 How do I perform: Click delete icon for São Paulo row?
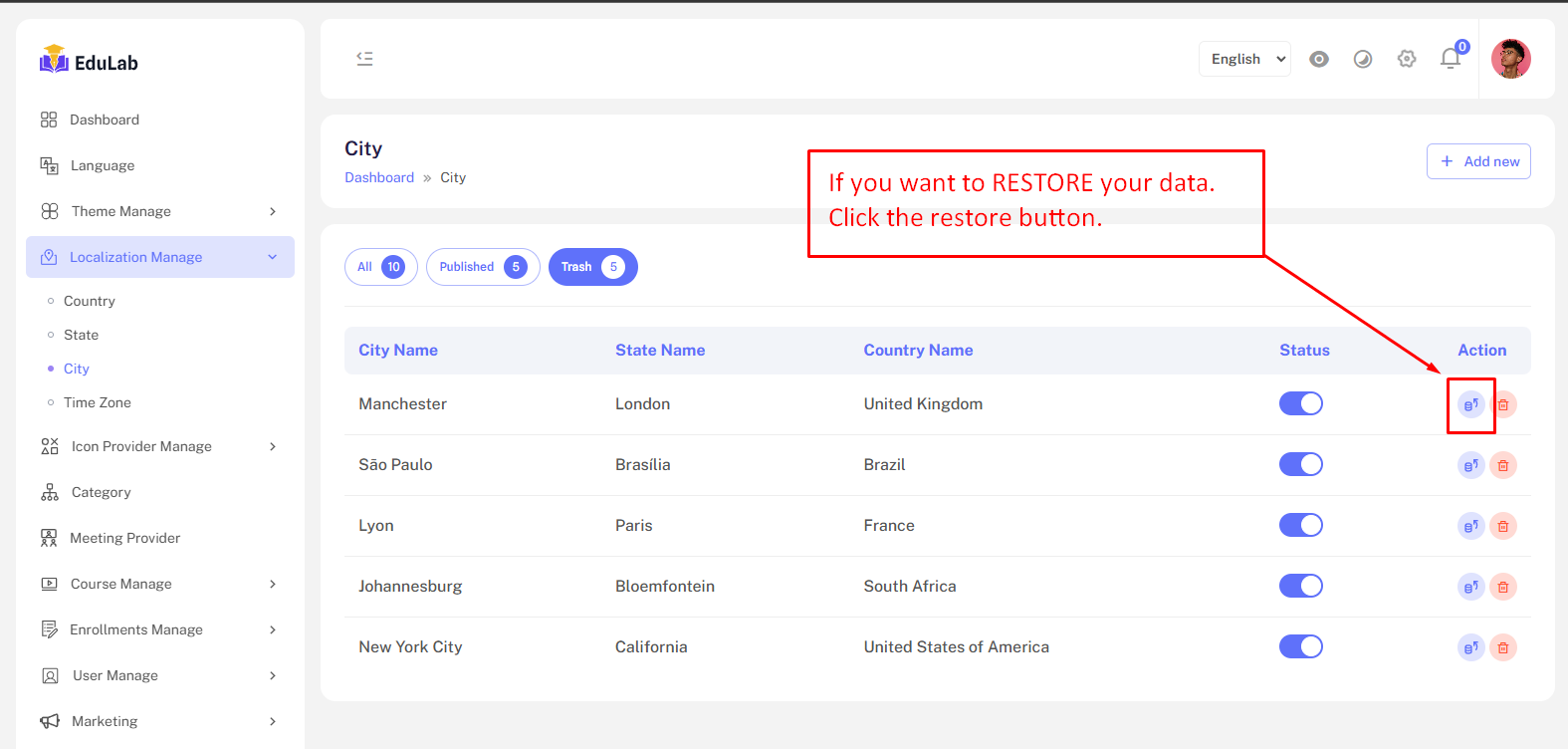pyautogui.click(x=1503, y=465)
